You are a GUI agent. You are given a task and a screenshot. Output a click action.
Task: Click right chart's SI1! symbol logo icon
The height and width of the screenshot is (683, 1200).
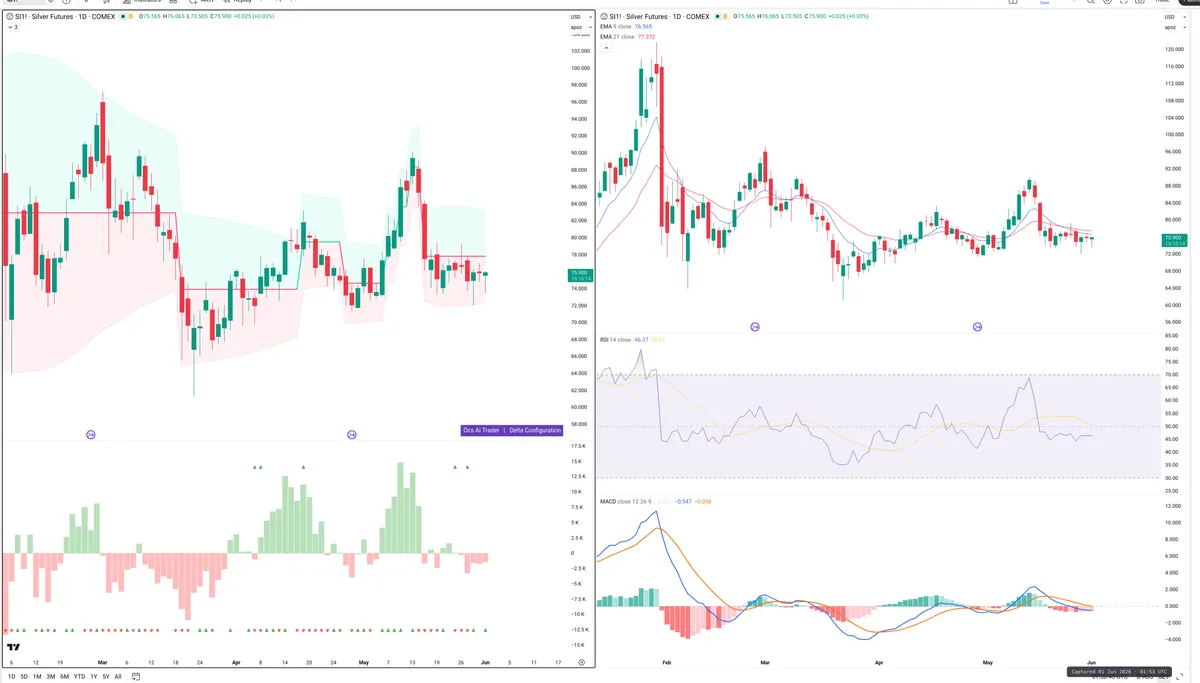tap(605, 17)
